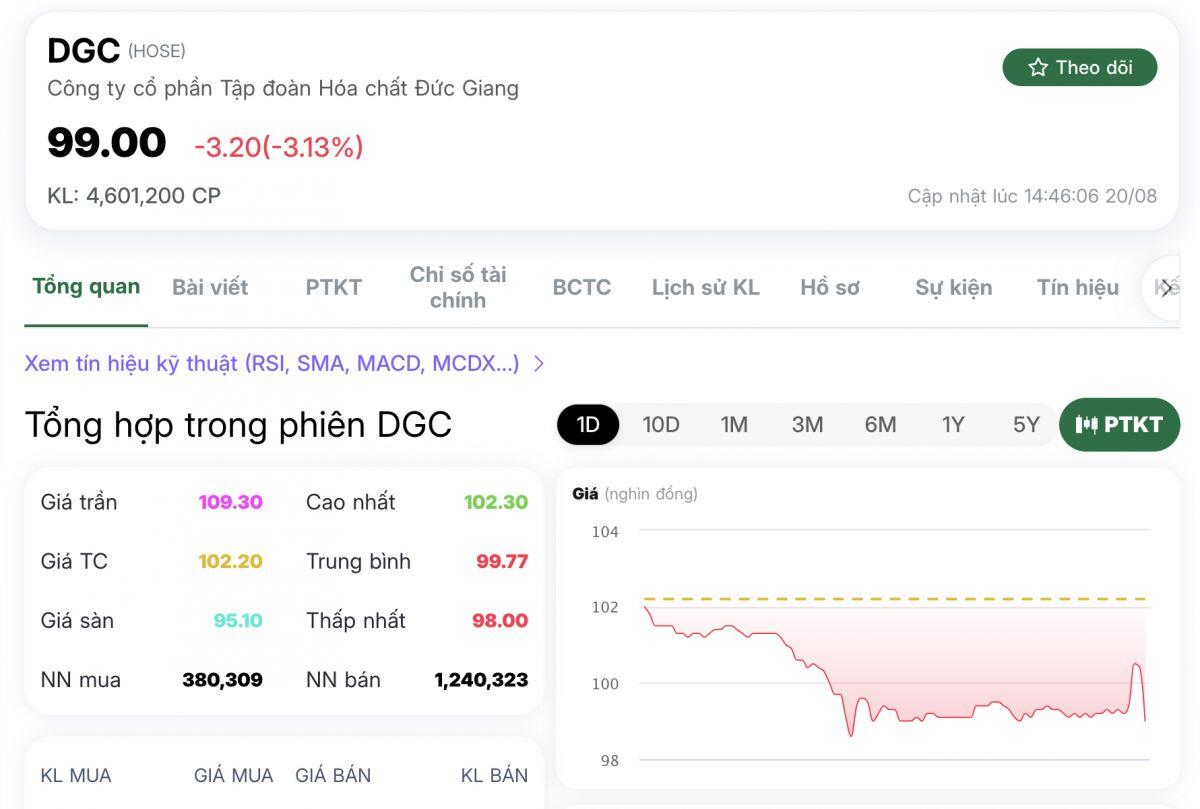Open Xem tín hiệu kỹ thuật link
This screenshot has height=809, width=1200.
[x=270, y=364]
